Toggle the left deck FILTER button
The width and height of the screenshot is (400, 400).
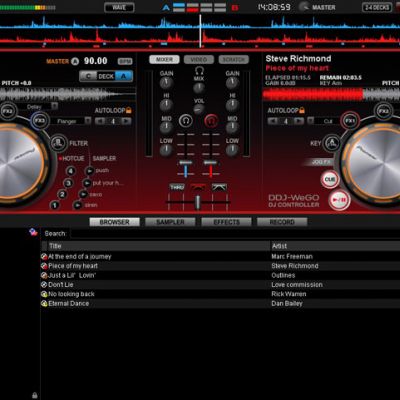pyautogui.click(x=59, y=143)
